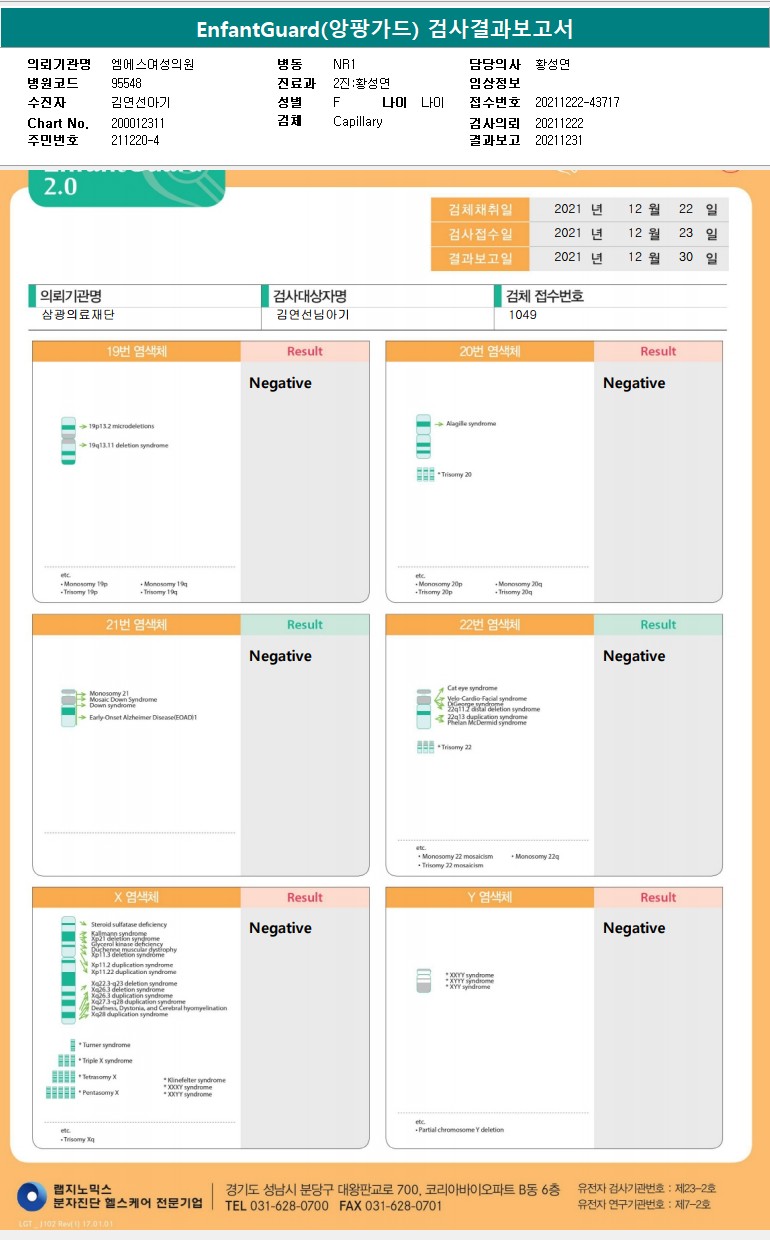Click the Y chromosome ideogram icon
Image resolution: width=770 pixels, height=1240 pixels.
[423, 980]
